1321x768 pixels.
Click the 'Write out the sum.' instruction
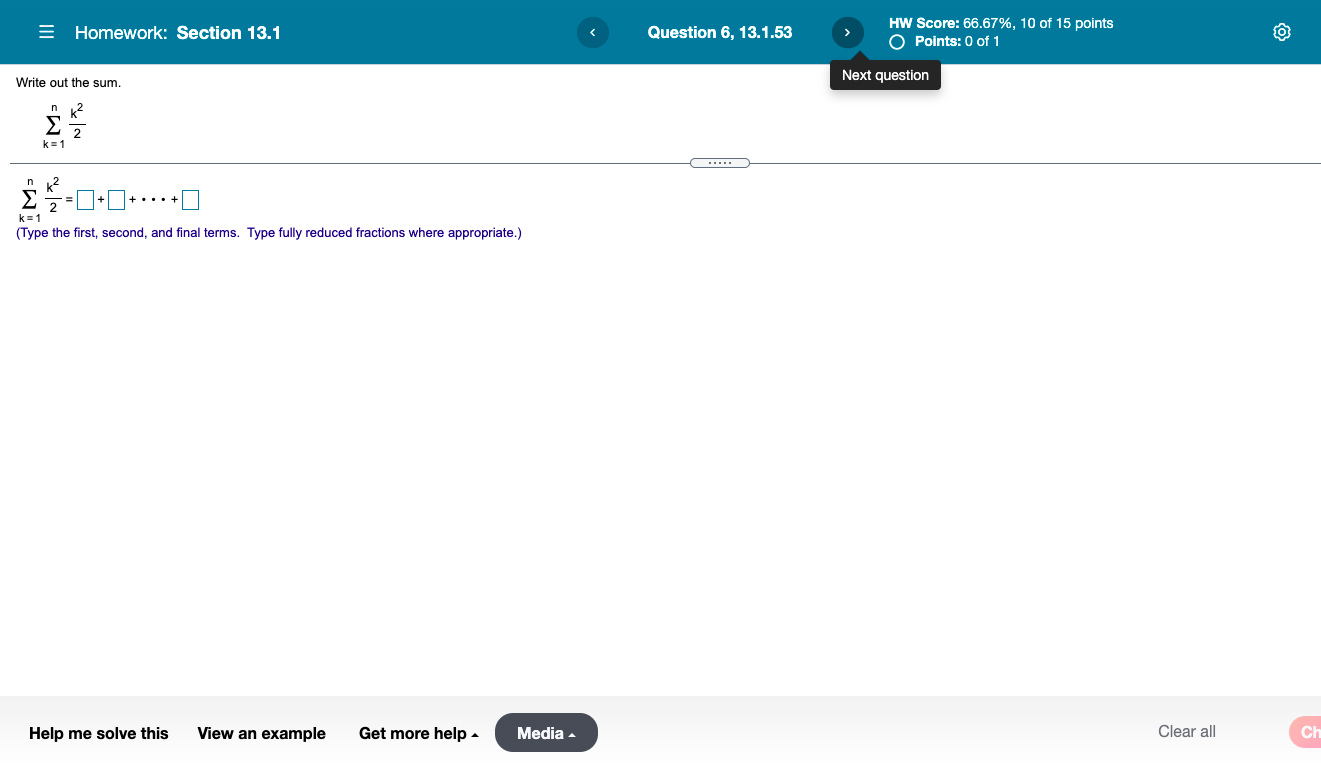coord(68,83)
